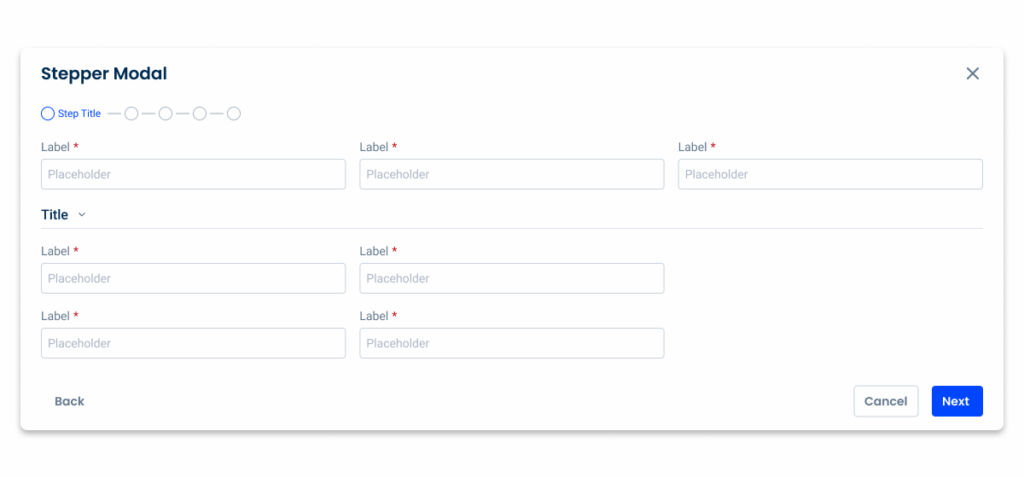Go back with the Back button
1024x478 pixels.
69,401
